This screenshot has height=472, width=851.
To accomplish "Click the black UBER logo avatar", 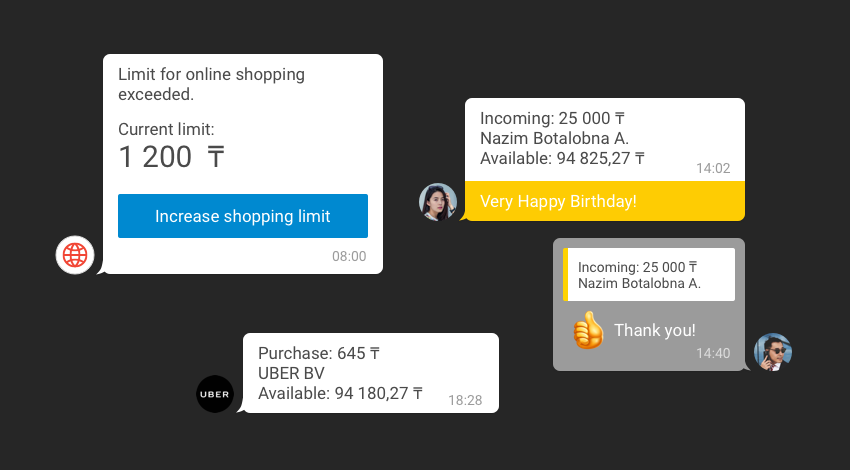I will [x=215, y=394].
